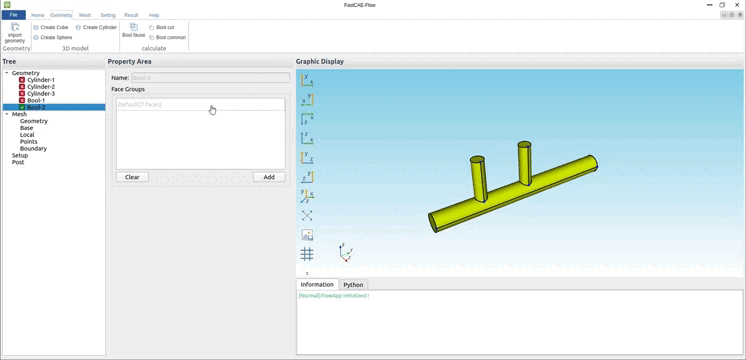Screen dimensions: 746x360
Task: Run the Bool fause operation
Action: (134, 30)
